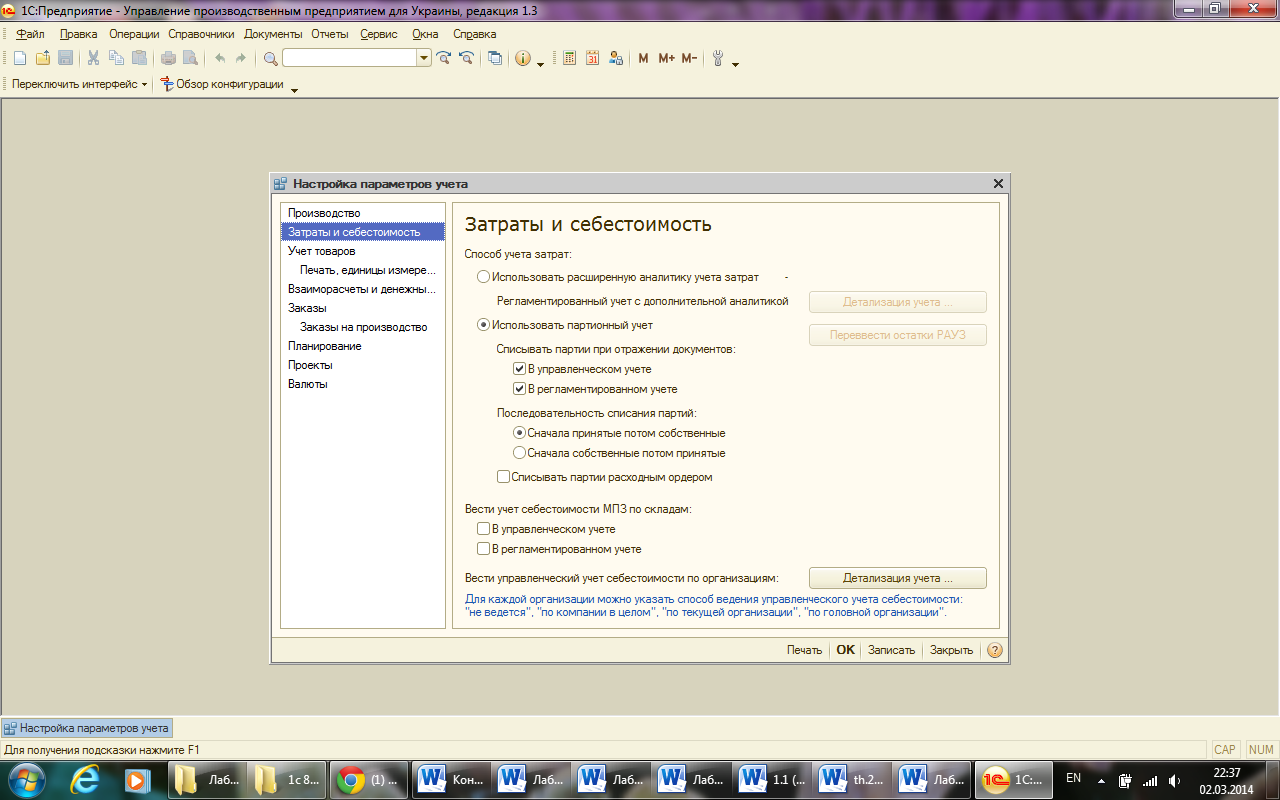1280x800 pixels.
Task: Select 'Сначала принятые потом собственные' radio
Action: (x=519, y=433)
